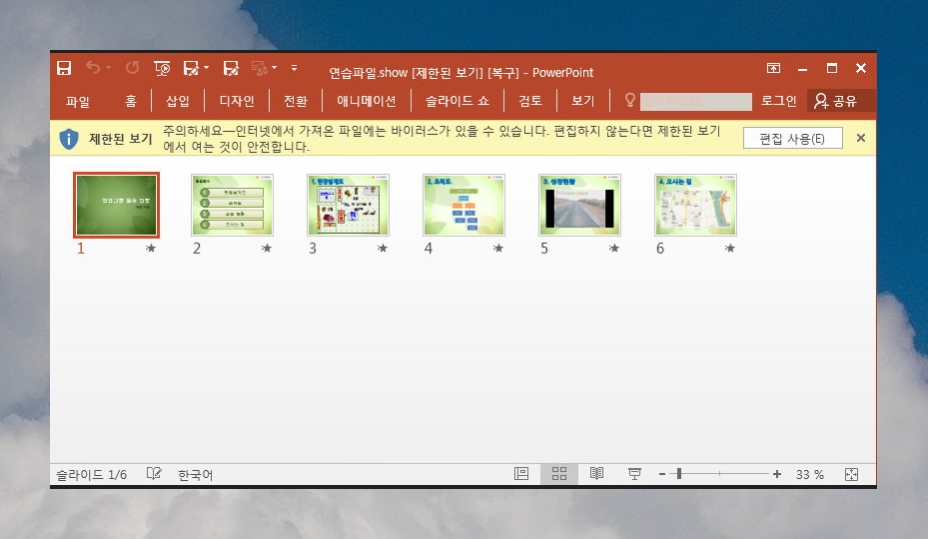Click the 편집 사용(E) button
Image resolution: width=928 pixels, height=539 pixels.
point(792,139)
